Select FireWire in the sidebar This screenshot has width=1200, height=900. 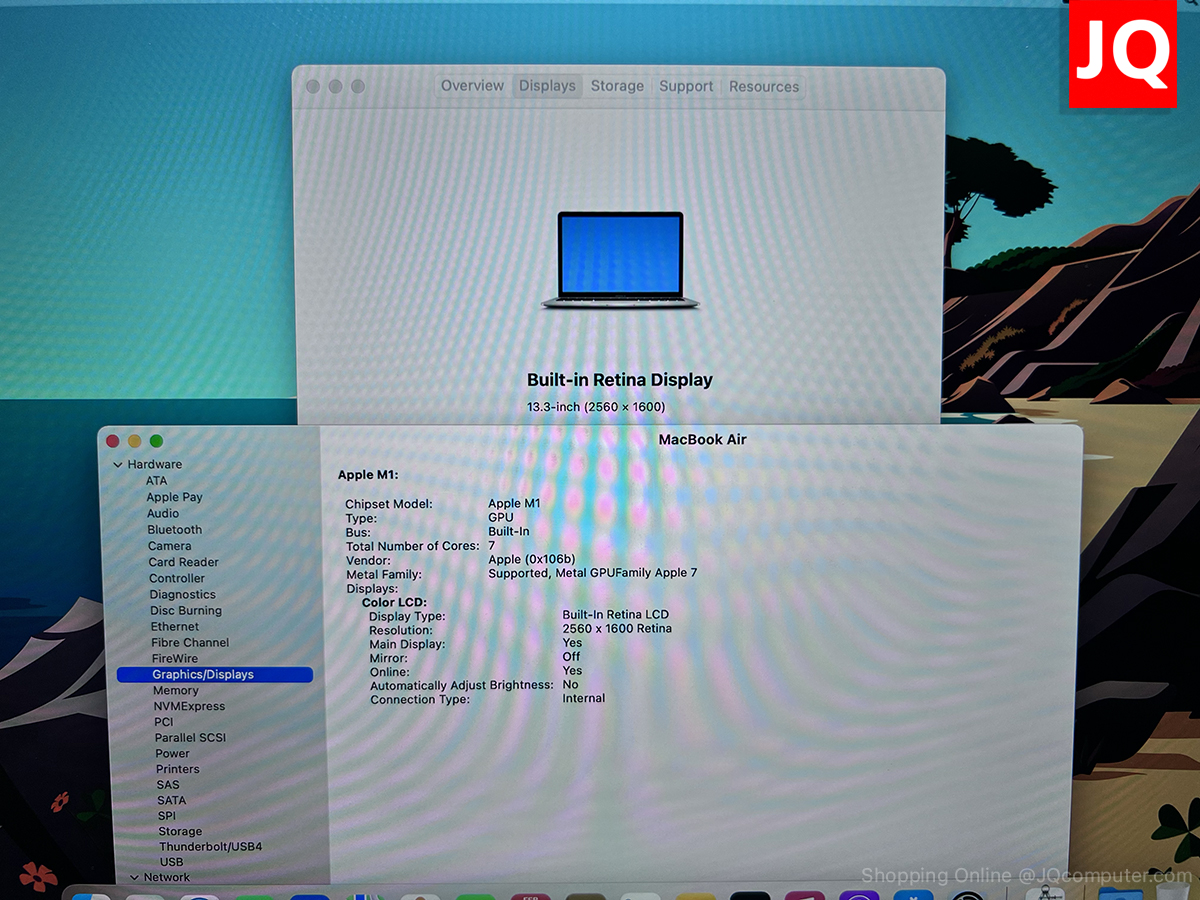click(175, 659)
